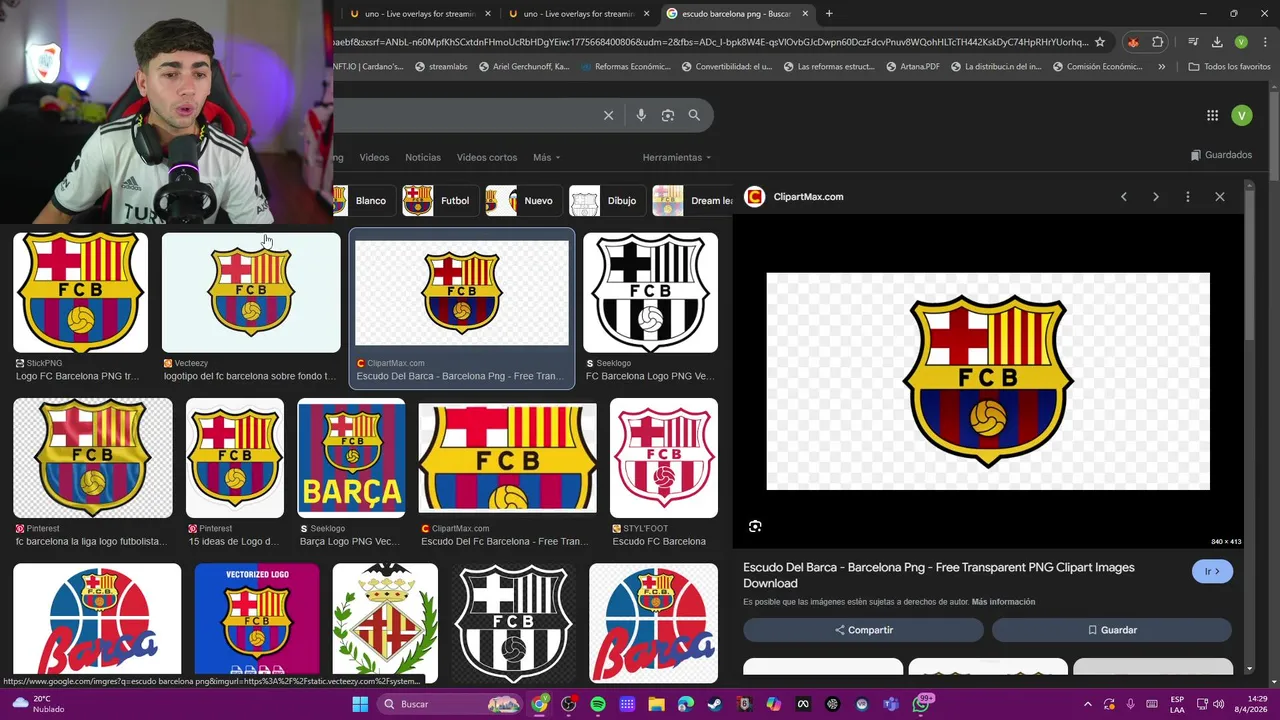The width and height of the screenshot is (1280, 720).
Task: Open Microsoft Teams from the taskbar
Action: tap(891, 704)
